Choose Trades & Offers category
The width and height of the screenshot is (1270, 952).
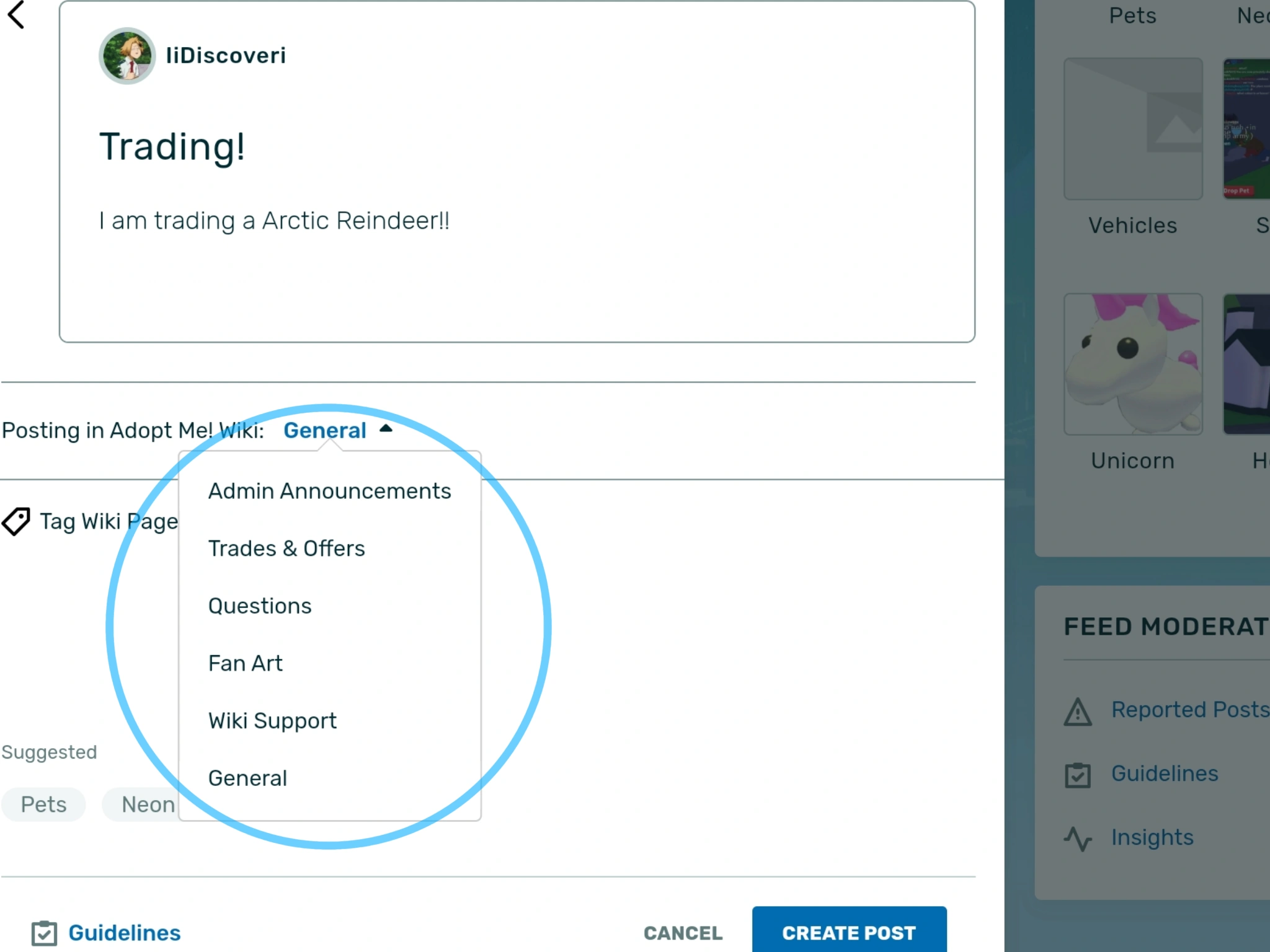pyautogui.click(x=286, y=549)
